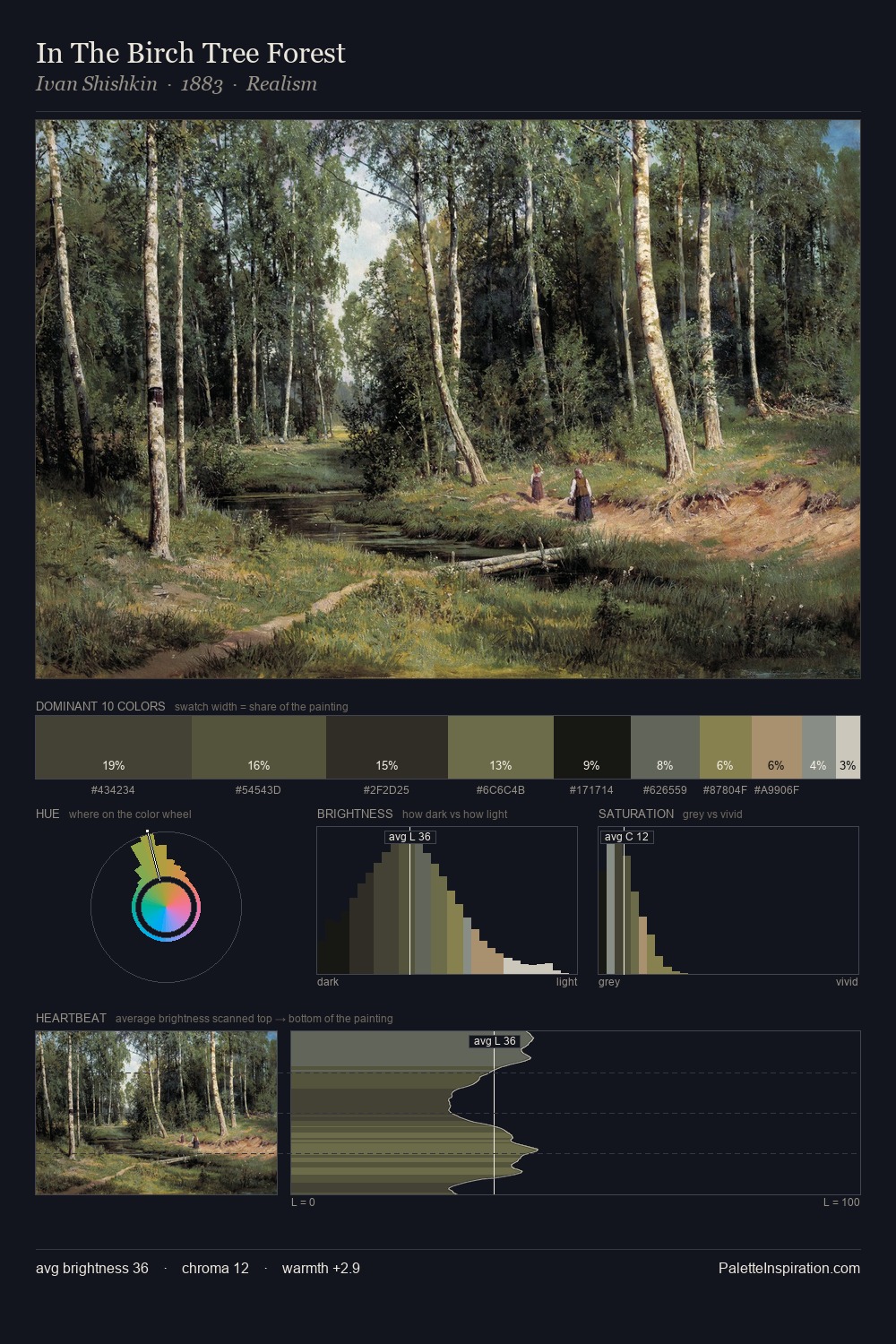This screenshot has height=1344, width=896.
Task: Click the style label Realism
Action: coord(281,84)
